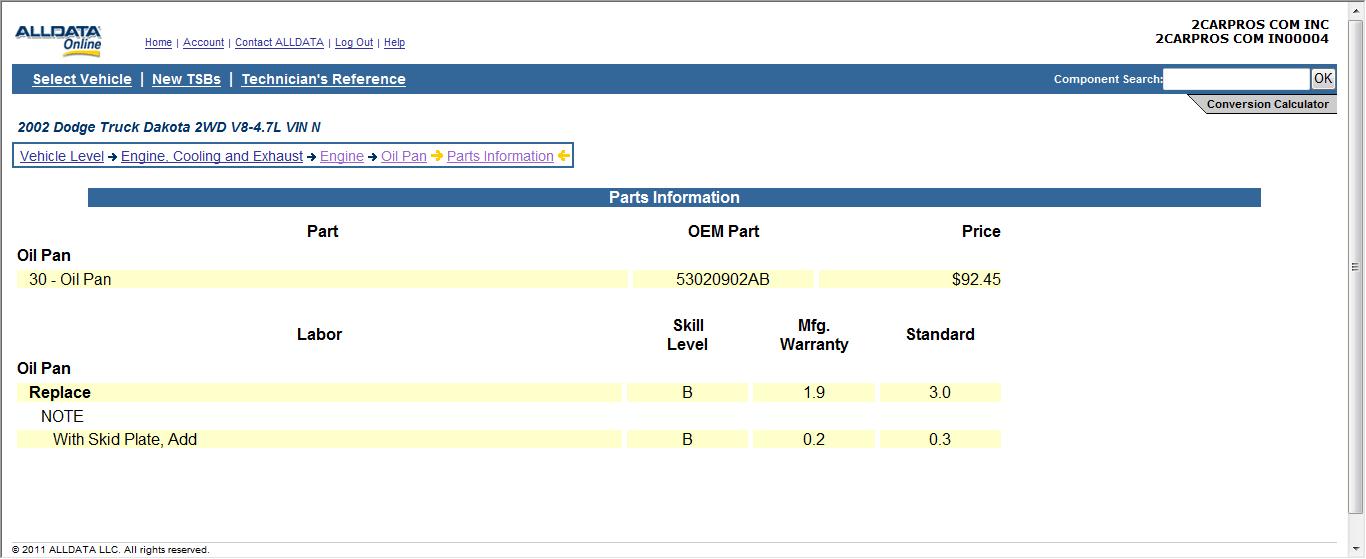Click the Replace standard time 3.0
Viewport: 1366px width, 559px height.
click(x=940, y=392)
